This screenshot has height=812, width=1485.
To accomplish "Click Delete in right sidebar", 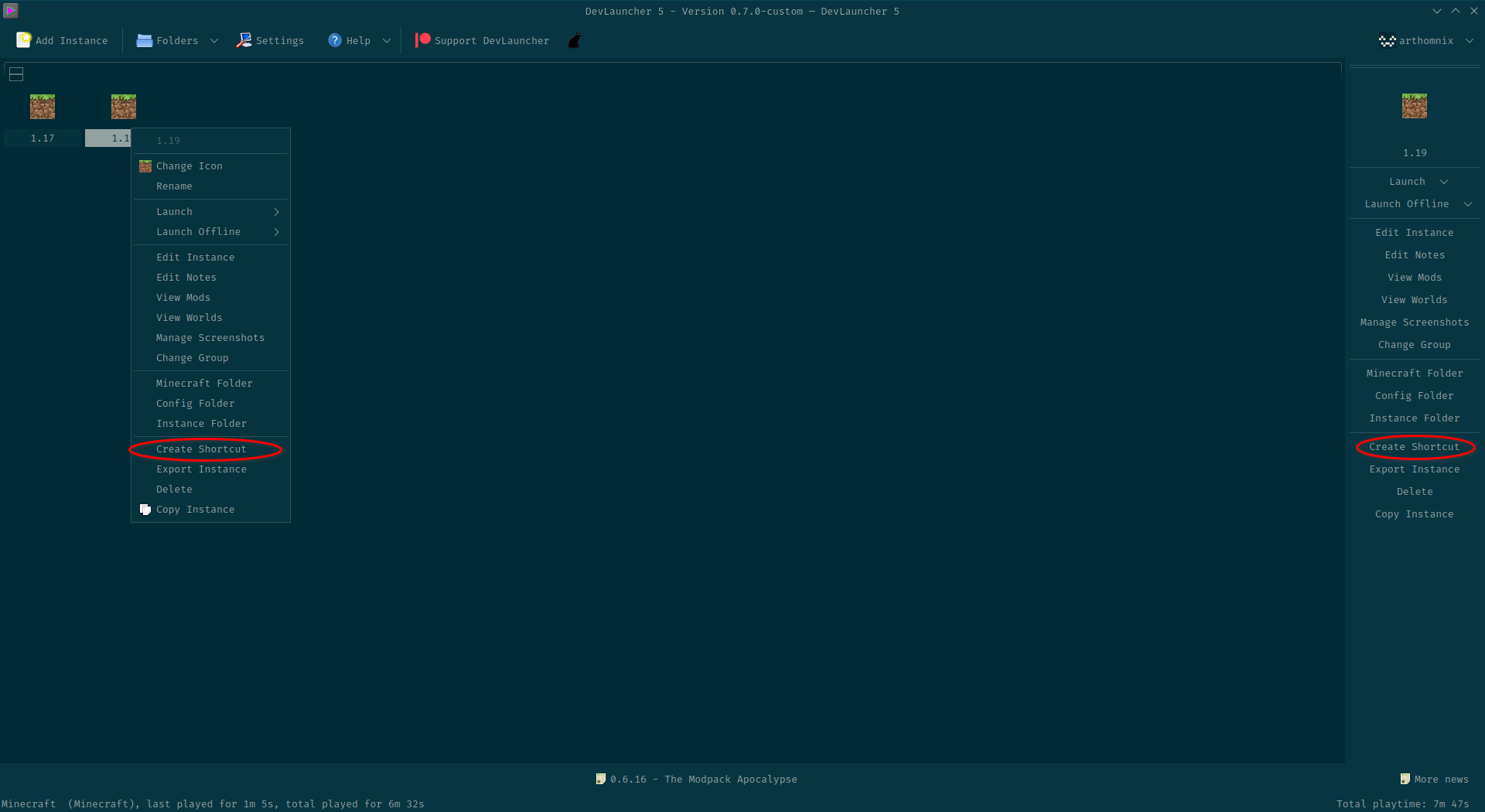I will click(x=1415, y=492).
